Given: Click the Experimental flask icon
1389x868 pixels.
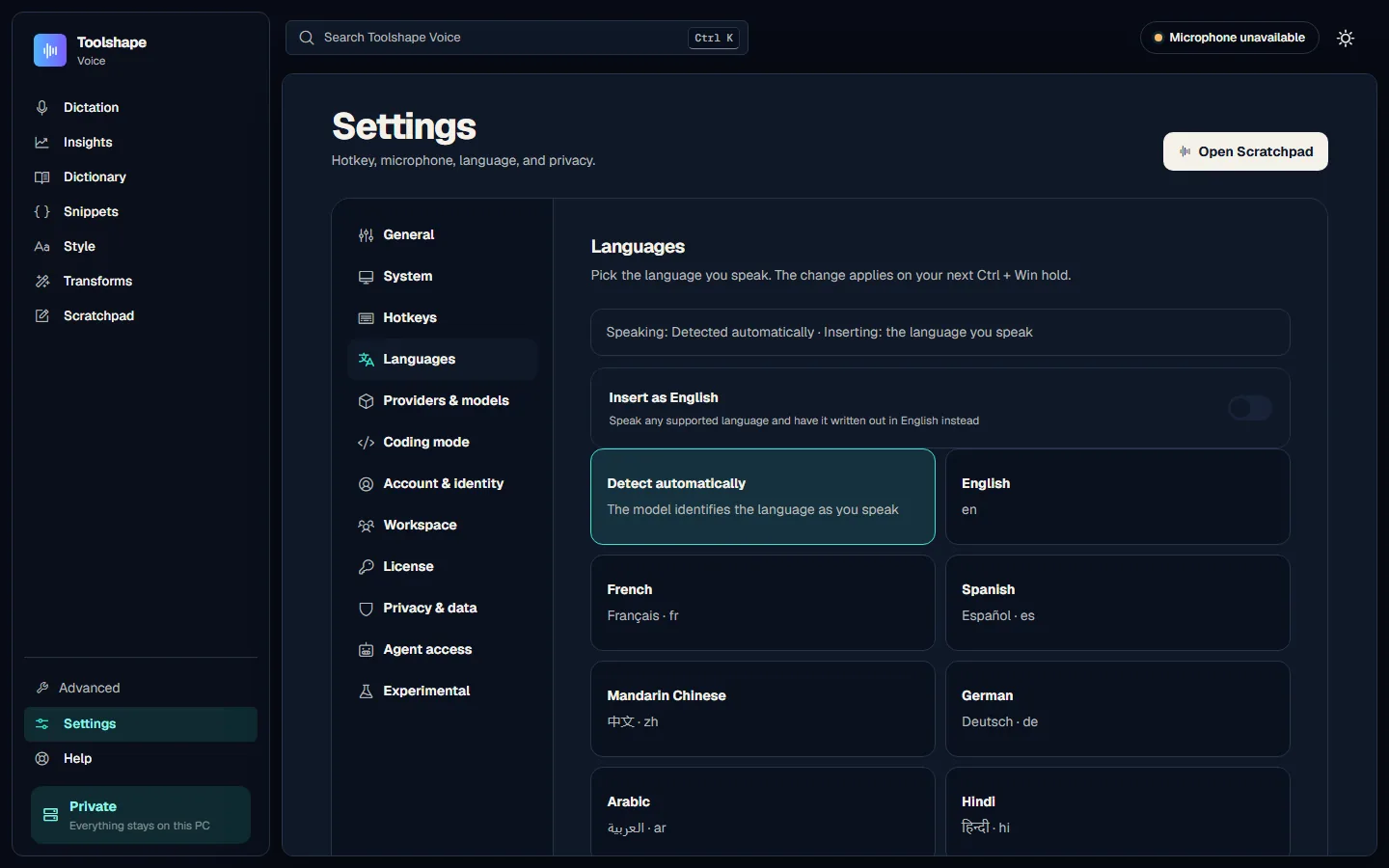Looking at the screenshot, I should (x=366, y=691).
